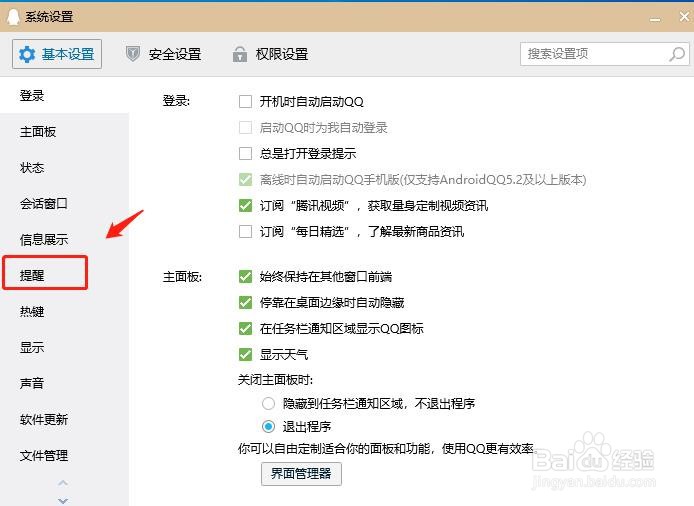Click the lock icon for 权限设置
This screenshot has width=694, height=506.
pyautogui.click(x=240, y=54)
